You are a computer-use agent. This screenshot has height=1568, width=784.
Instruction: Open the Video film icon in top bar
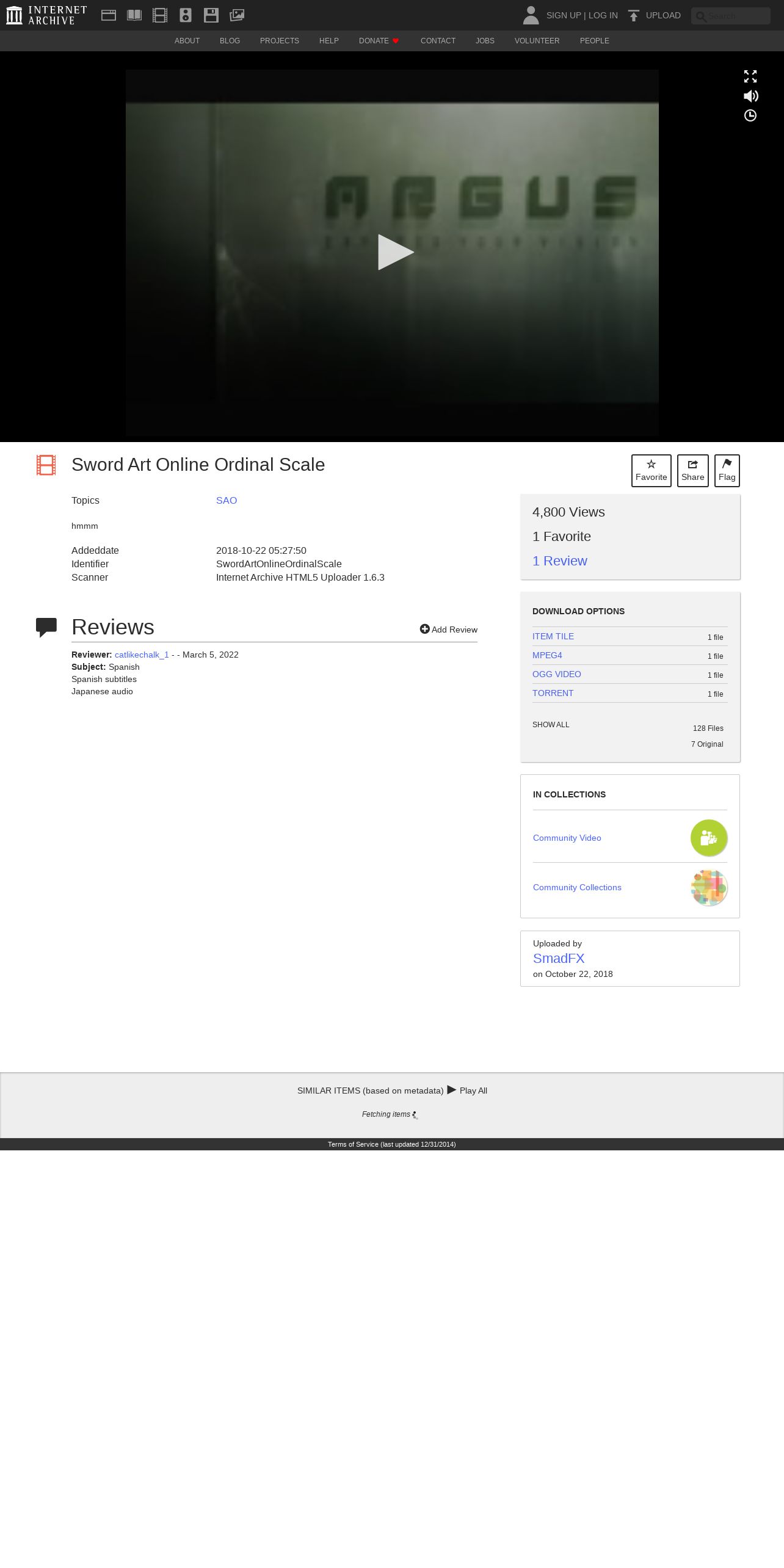(x=160, y=15)
